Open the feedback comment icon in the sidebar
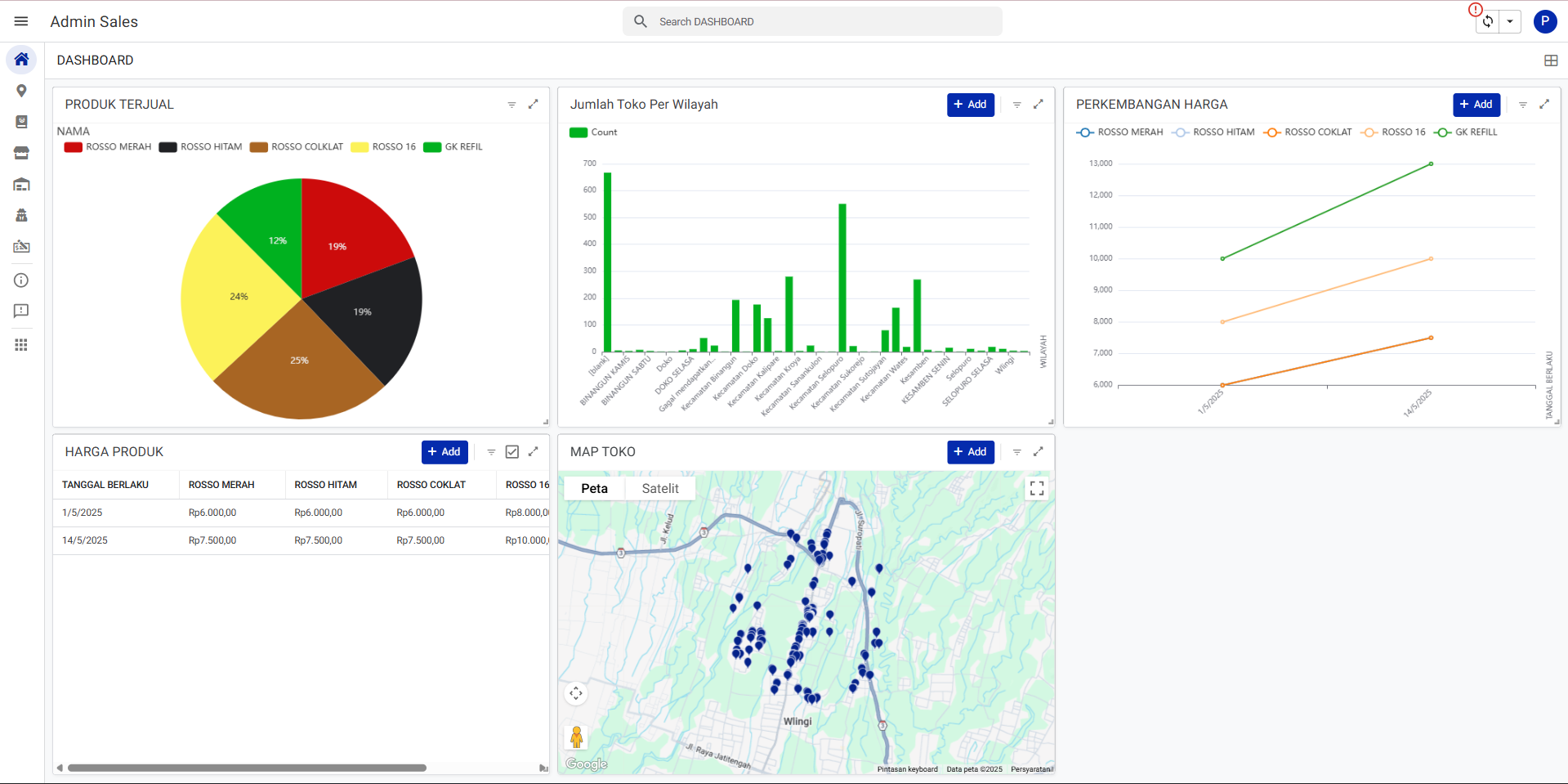 [21, 311]
